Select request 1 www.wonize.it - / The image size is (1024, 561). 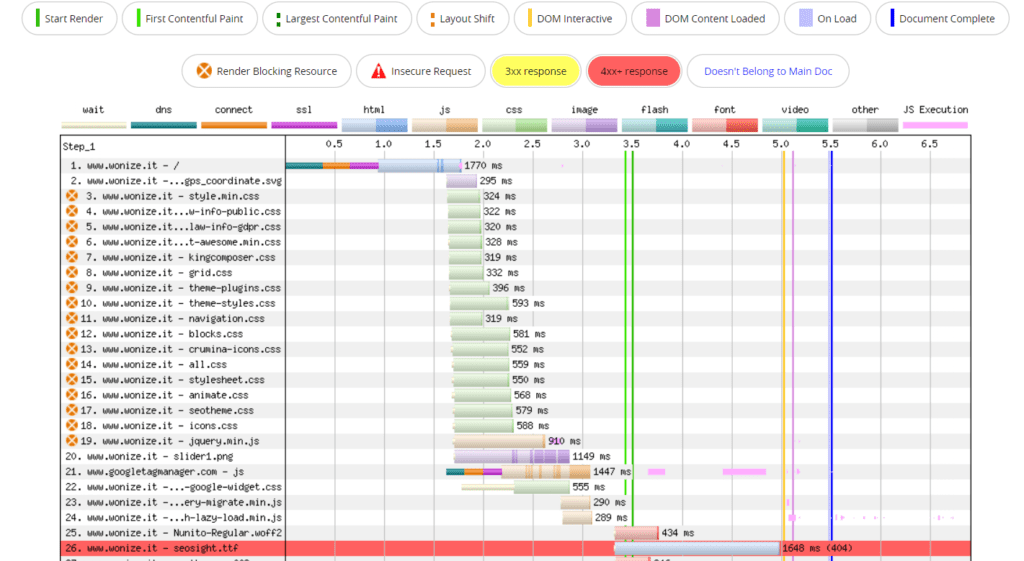point(125,166)
